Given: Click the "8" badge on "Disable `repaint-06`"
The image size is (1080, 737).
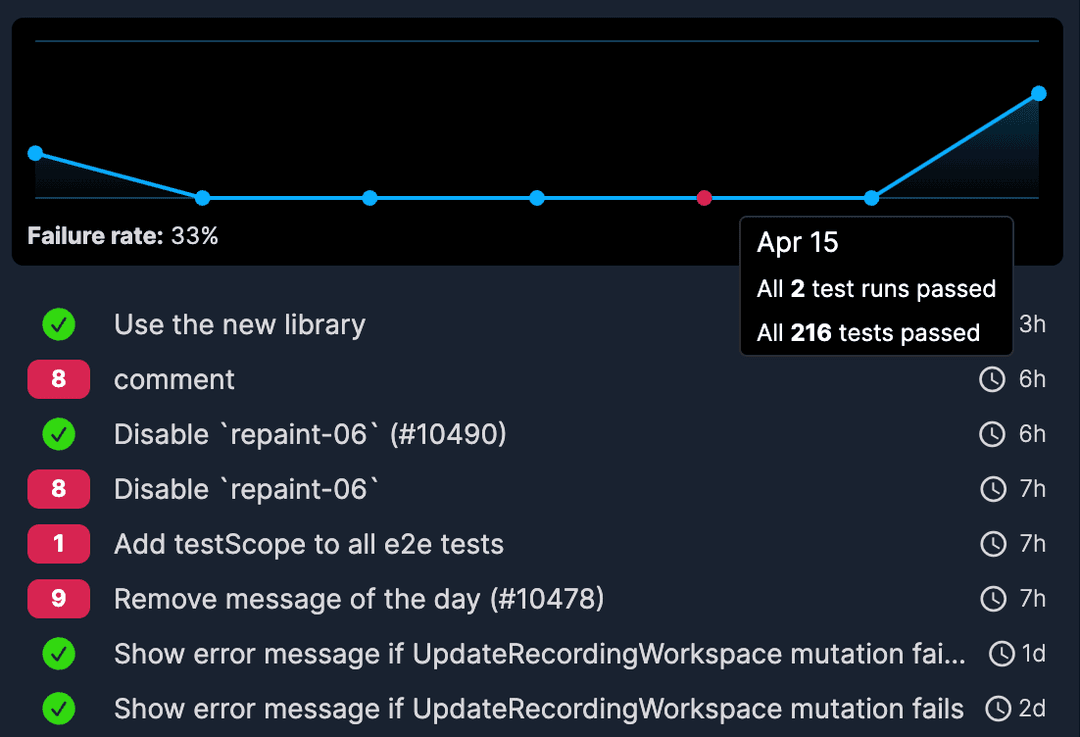Looking at the screenshot, I should [x=58, y=489].
